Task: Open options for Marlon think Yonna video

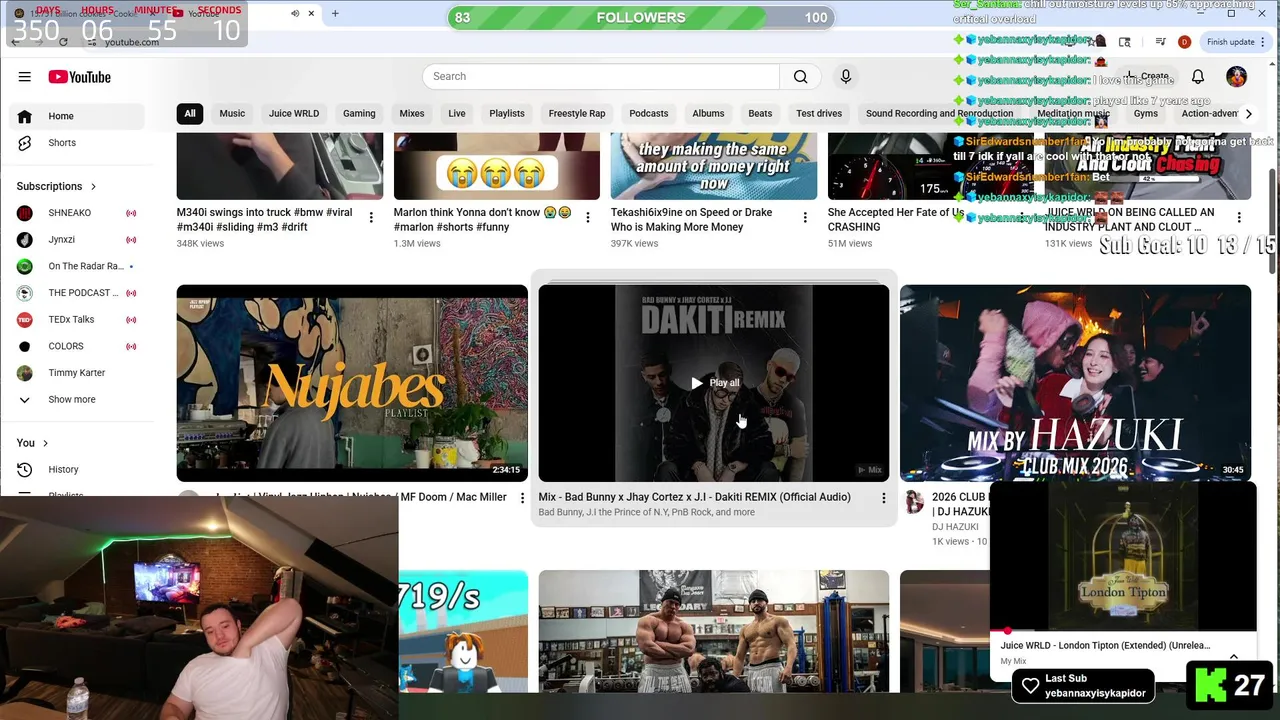Action: click(x=588, y=217)
